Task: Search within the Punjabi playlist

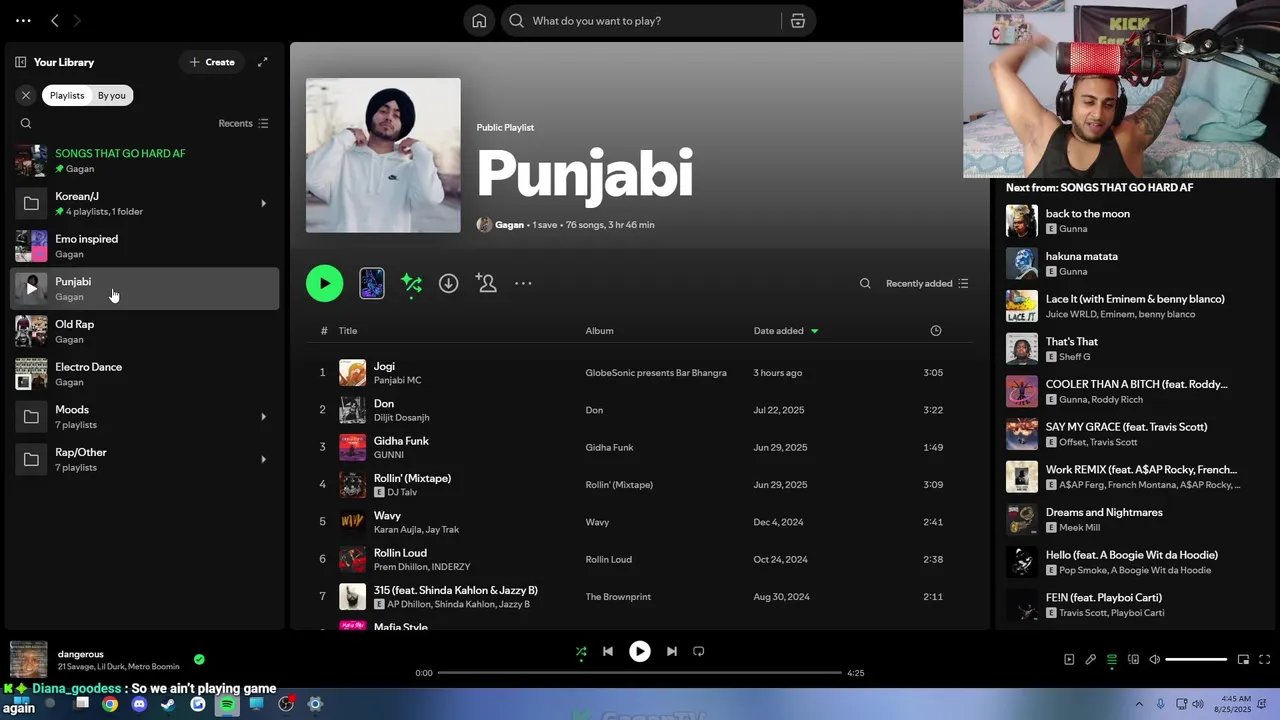Action: click(x=865, y=284)
